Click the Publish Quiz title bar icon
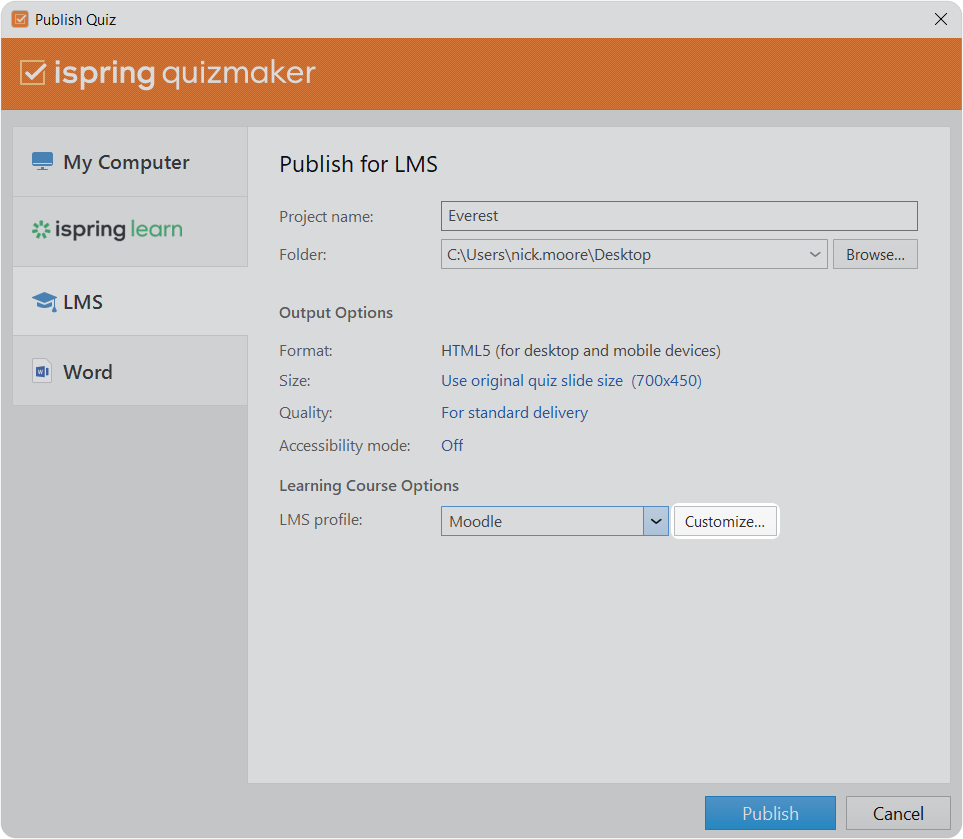Viewport: 963px width, 839px height. click(x=20, y=19)
